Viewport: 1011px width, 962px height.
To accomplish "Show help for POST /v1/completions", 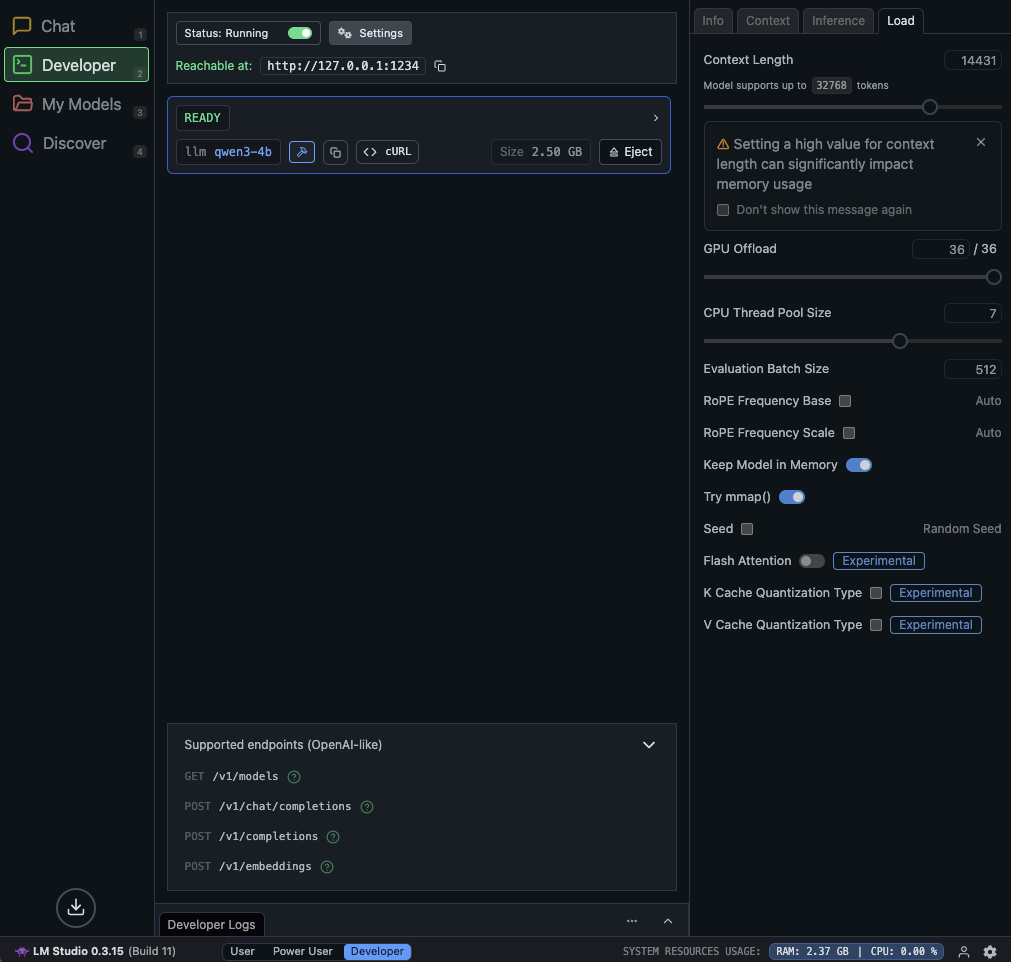I will click(333, 836).
